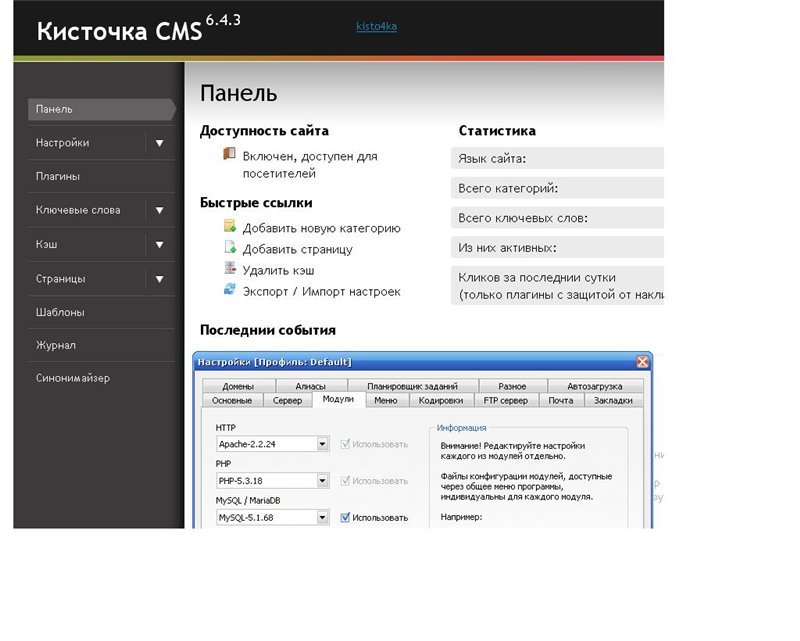This screenshot has height=641, width=800.
Task: Toggle the HTTP Использовать checkbox
Action: click(346, 444)
